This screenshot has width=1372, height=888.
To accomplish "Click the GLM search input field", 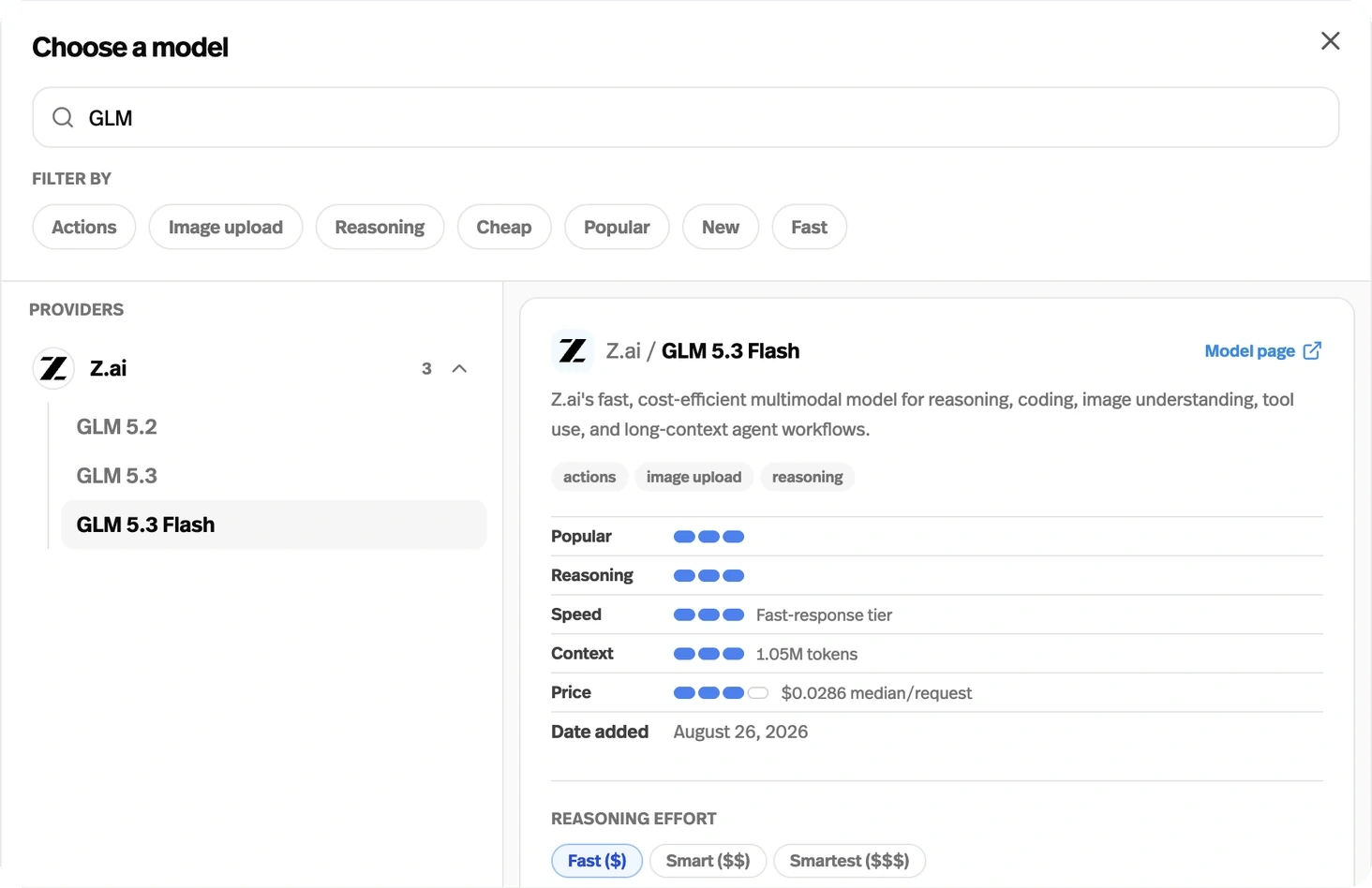I will coord(686,117).
